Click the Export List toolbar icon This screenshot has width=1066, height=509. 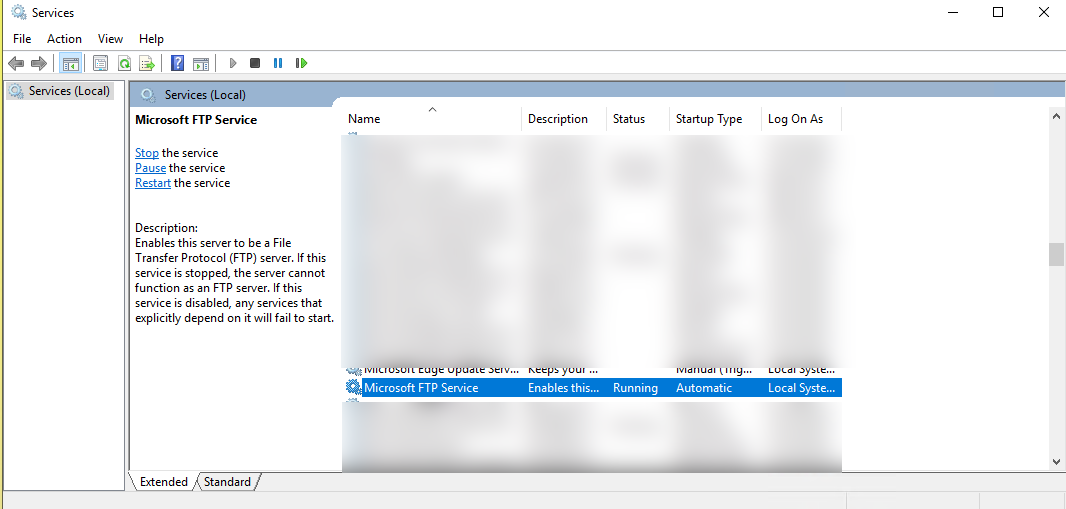(148, 63)
